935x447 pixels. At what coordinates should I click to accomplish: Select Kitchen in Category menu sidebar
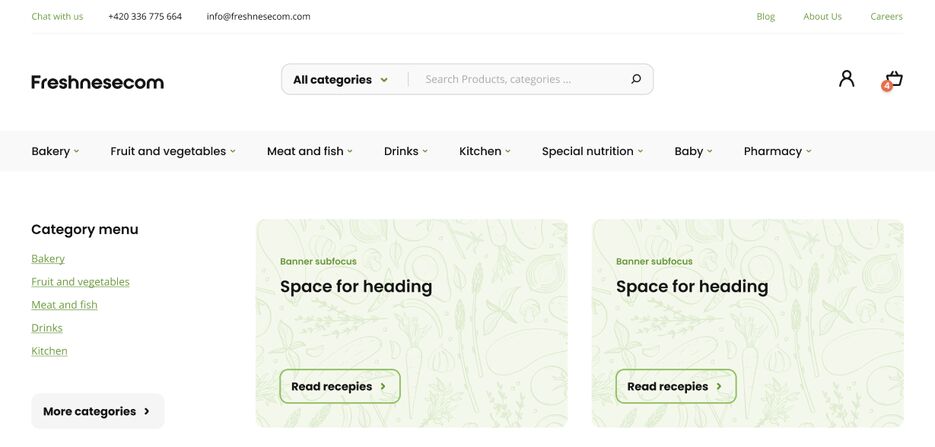(49, 351)
